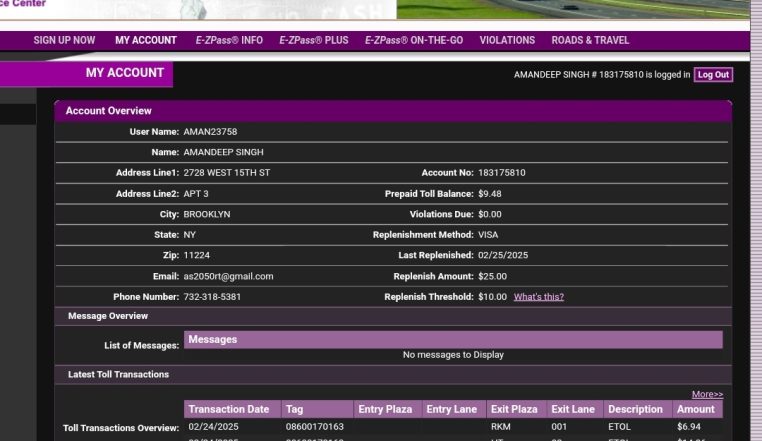Click the transaction date 02/24/2025 cell
This screenshot has width=762, height=441.
tap(213, 426)
